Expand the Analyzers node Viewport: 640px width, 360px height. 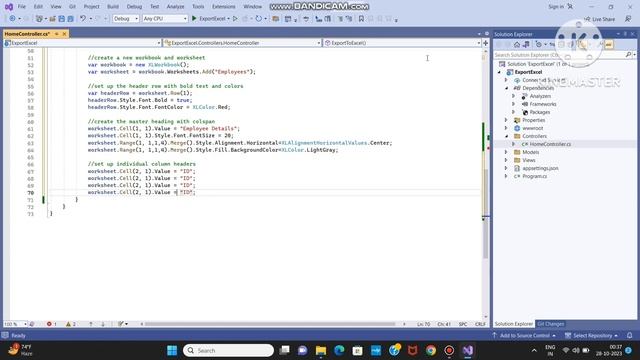pyautogui.click(x=514, y=96)
